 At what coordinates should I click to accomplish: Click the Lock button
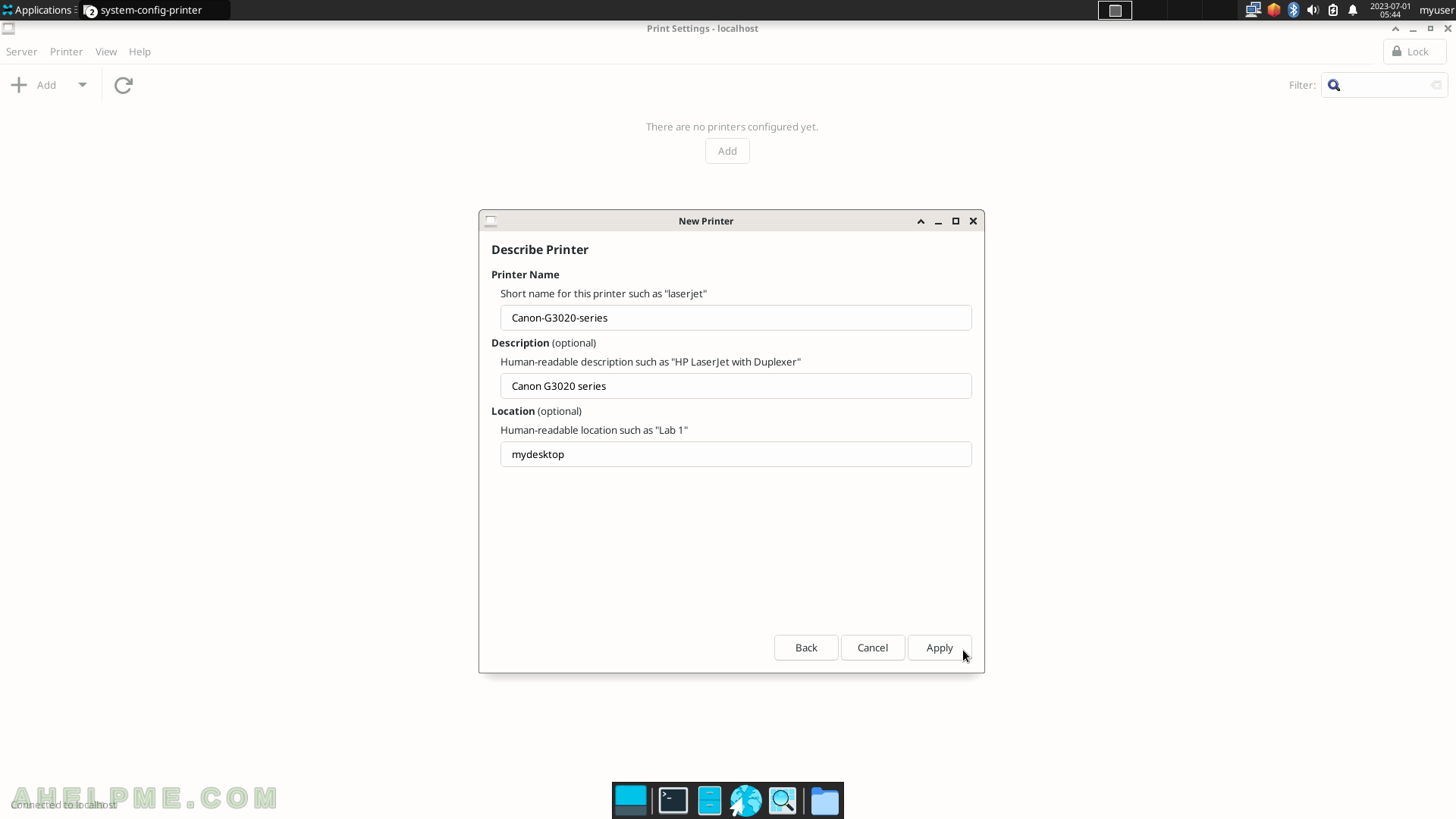[1415, 52]
